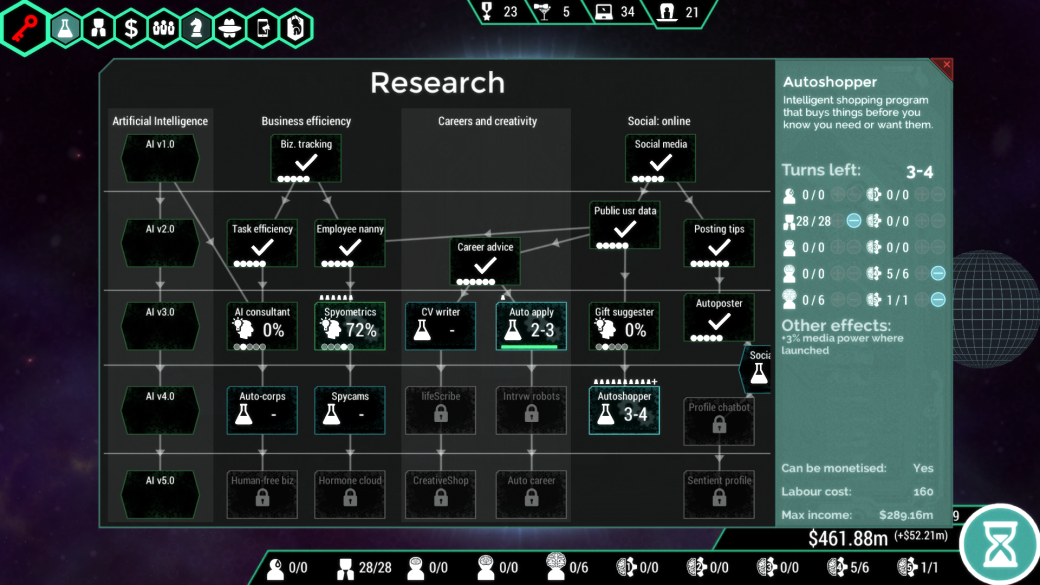Viewport: 1040px width, 585px height.
Task: Open the dollar sign finance hexagon
Action: tap(131, 28)
